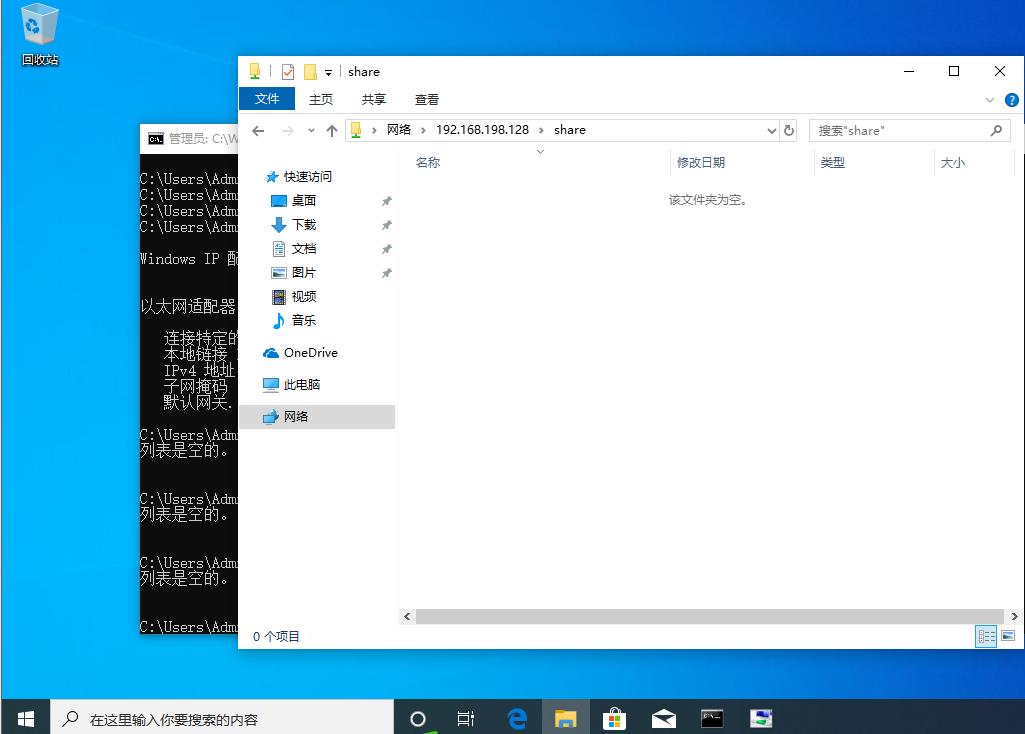Switch to details view via status bar icon
The image size is (1025, 734).
tap(986, 636)
